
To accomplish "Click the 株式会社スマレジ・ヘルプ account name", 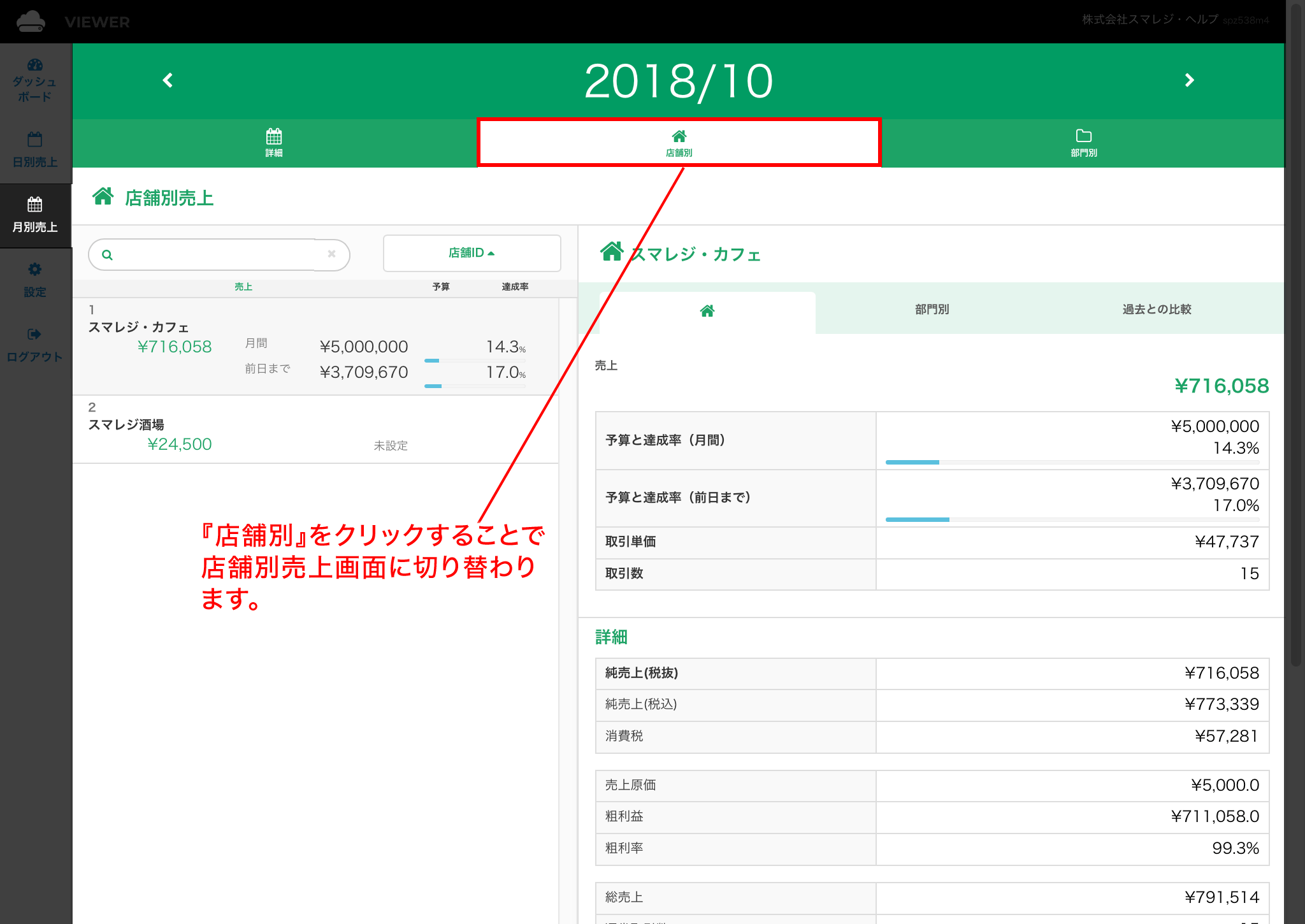I will coord(1150,19).
